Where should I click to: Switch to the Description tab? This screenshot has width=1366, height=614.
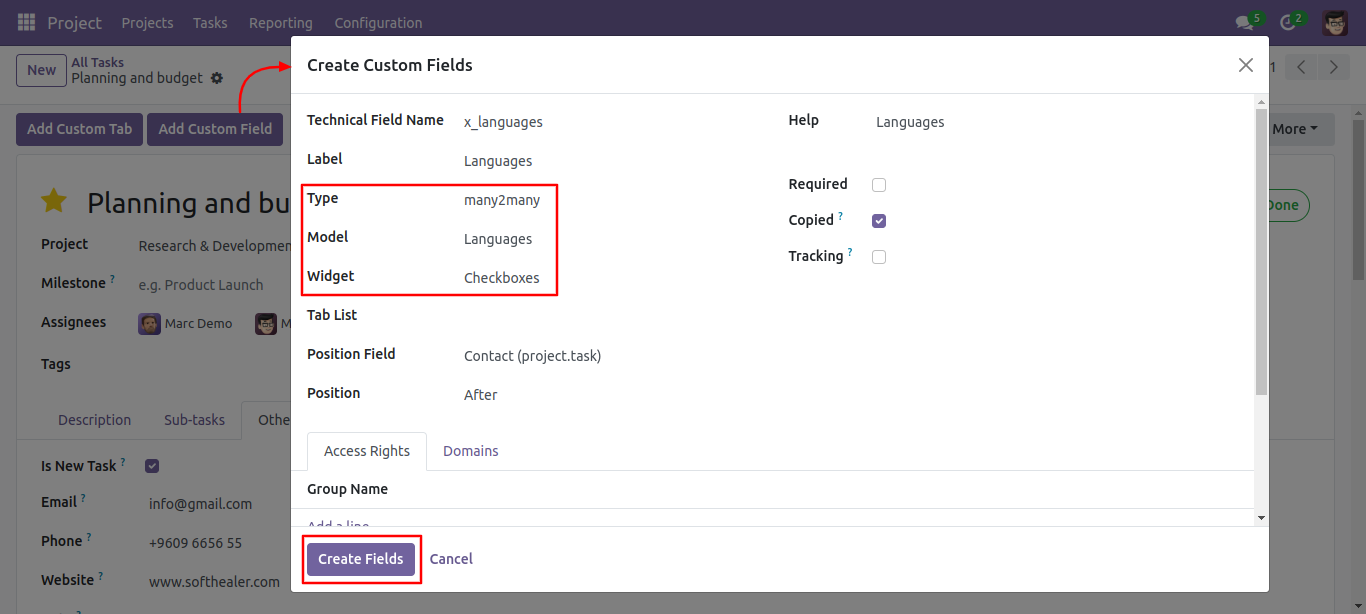click(x=94, y=420)
